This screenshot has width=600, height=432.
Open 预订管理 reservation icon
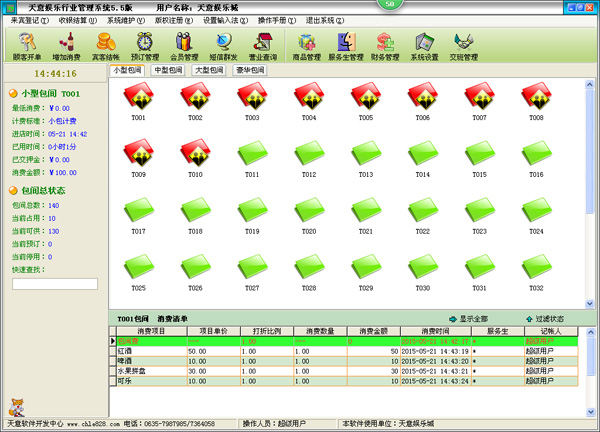coord(145,45)
